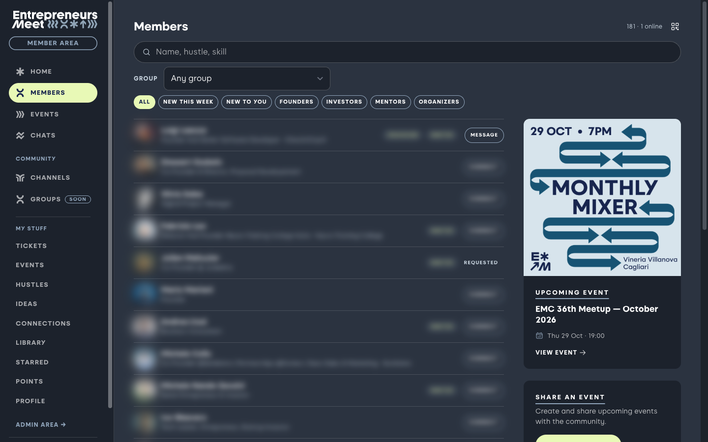Click the page scrollbar on right edge
The height and width of the screenshot is (442, 708).
(705, 115)
